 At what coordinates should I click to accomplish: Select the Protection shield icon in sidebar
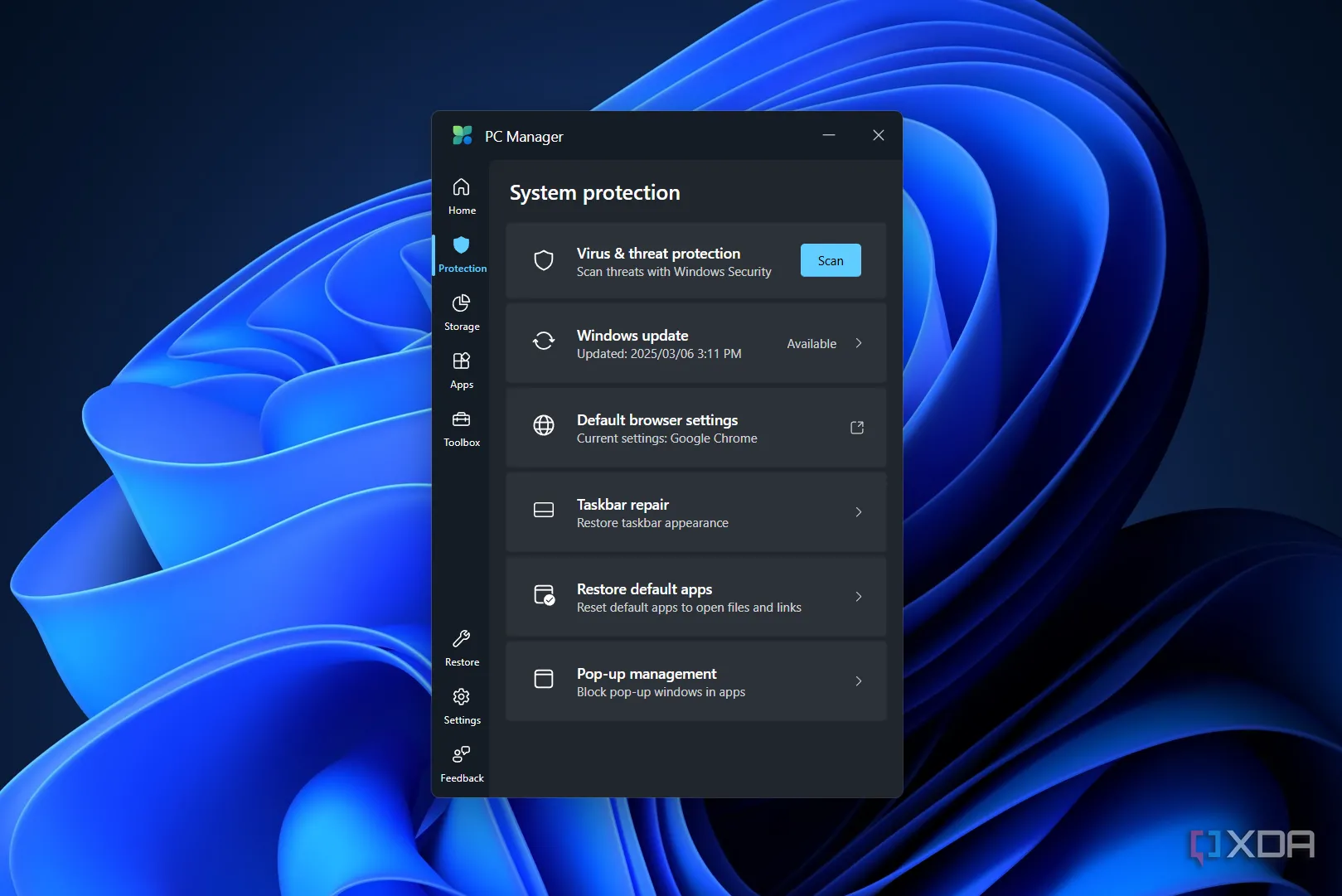pos(461,245)
